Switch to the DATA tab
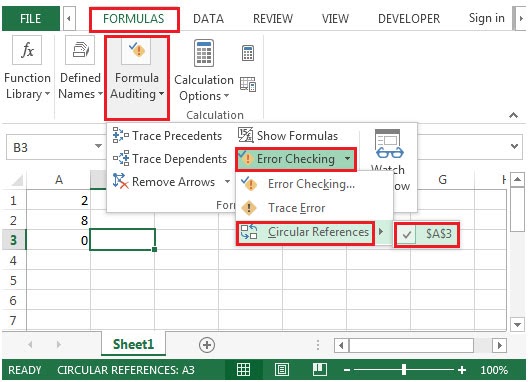The height and width of the screenshot is (382, 528). tap(208, 19)
